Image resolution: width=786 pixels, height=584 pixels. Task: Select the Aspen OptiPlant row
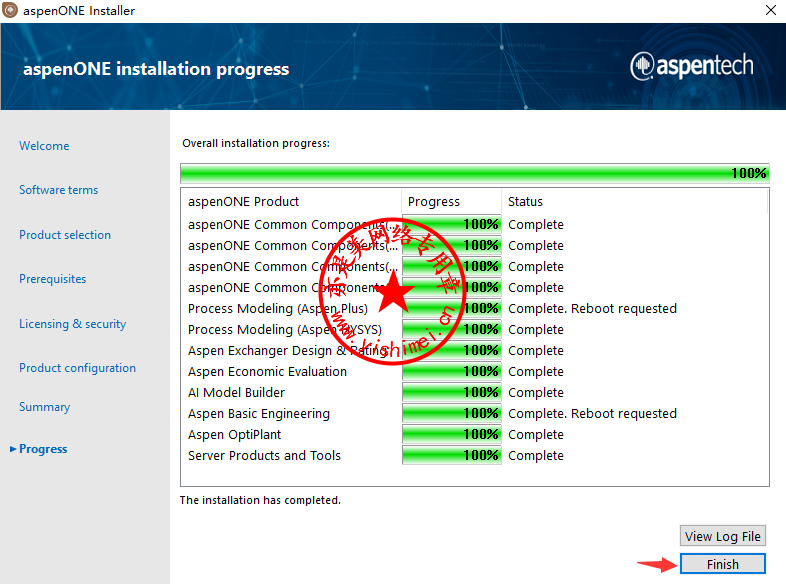click(474, 435)
